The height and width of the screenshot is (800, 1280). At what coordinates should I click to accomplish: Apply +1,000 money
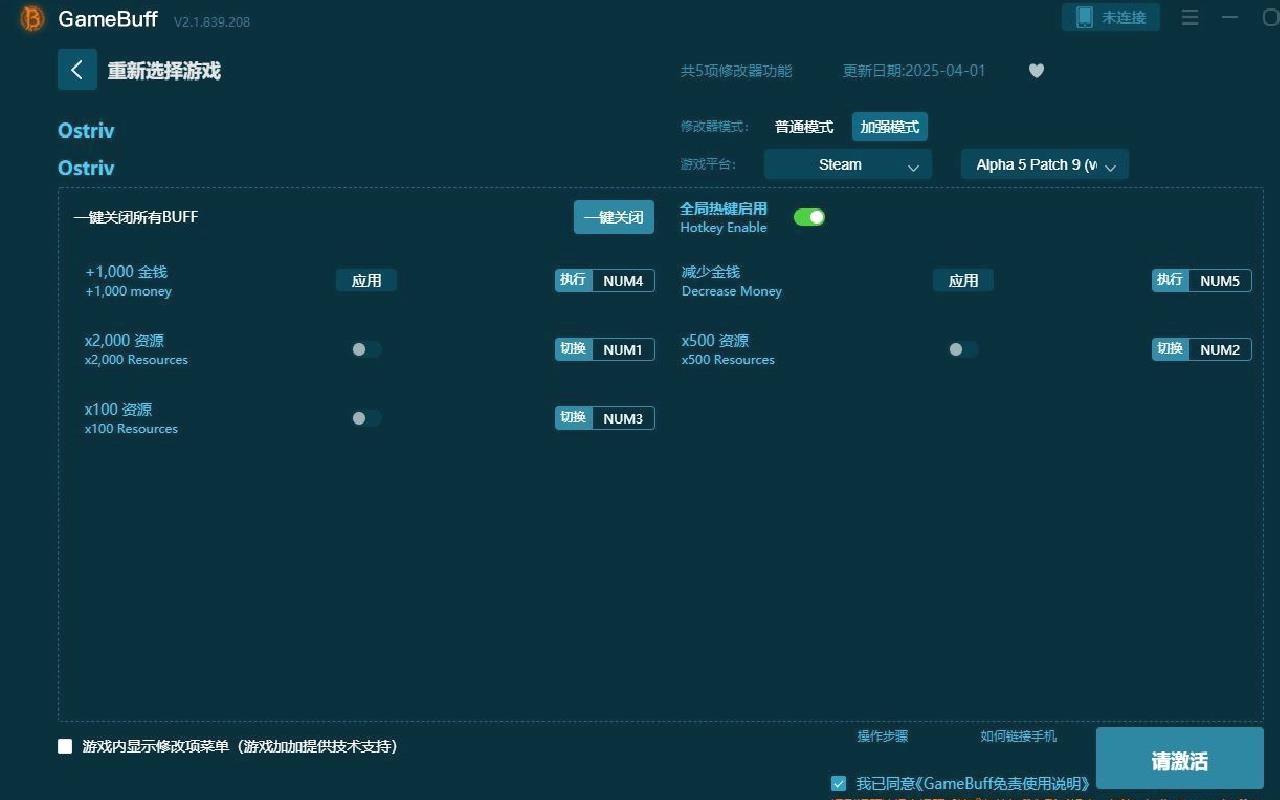coord(366,280)
